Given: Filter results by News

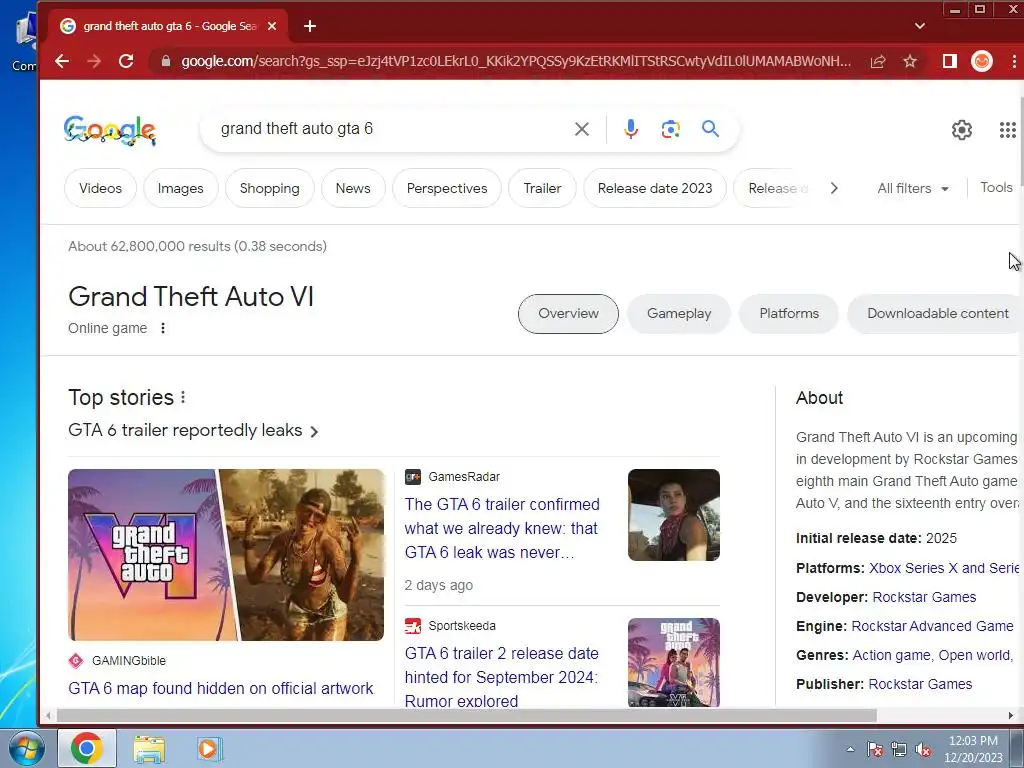Looking at the screenshot, I should (353, 188).
